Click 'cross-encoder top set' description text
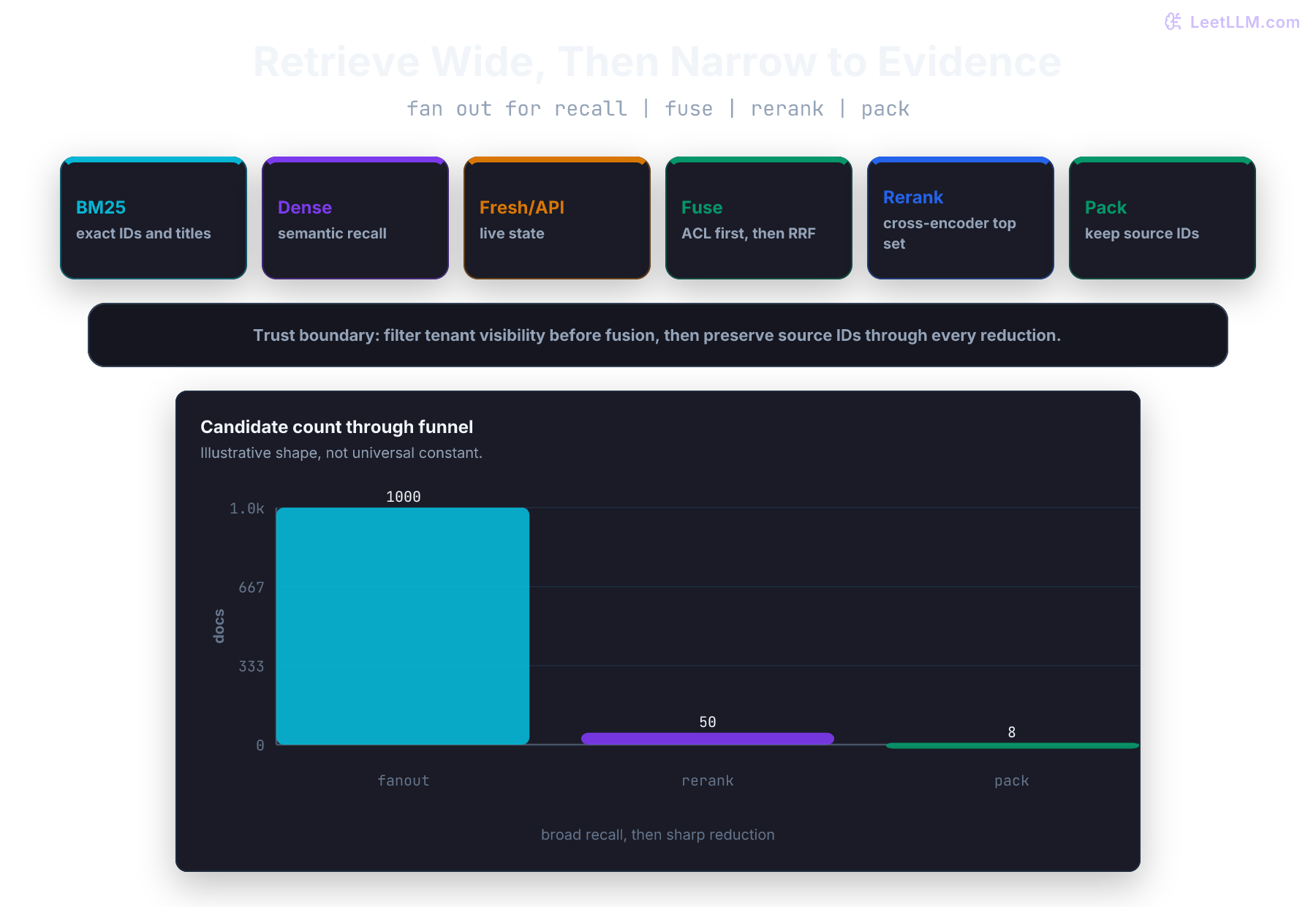1316x907 pixels. tap(950, 233)
